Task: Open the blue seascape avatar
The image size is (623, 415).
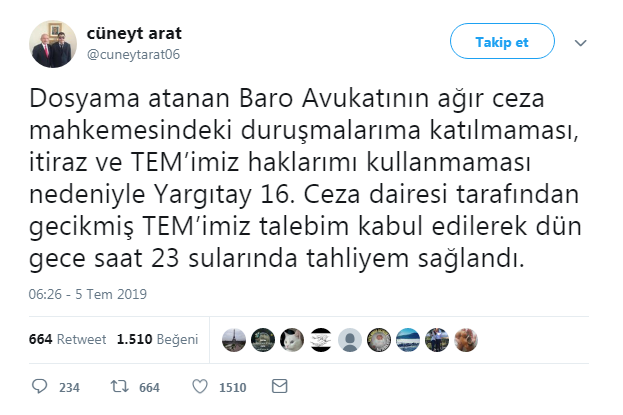Action: click(x=408, y=340)
